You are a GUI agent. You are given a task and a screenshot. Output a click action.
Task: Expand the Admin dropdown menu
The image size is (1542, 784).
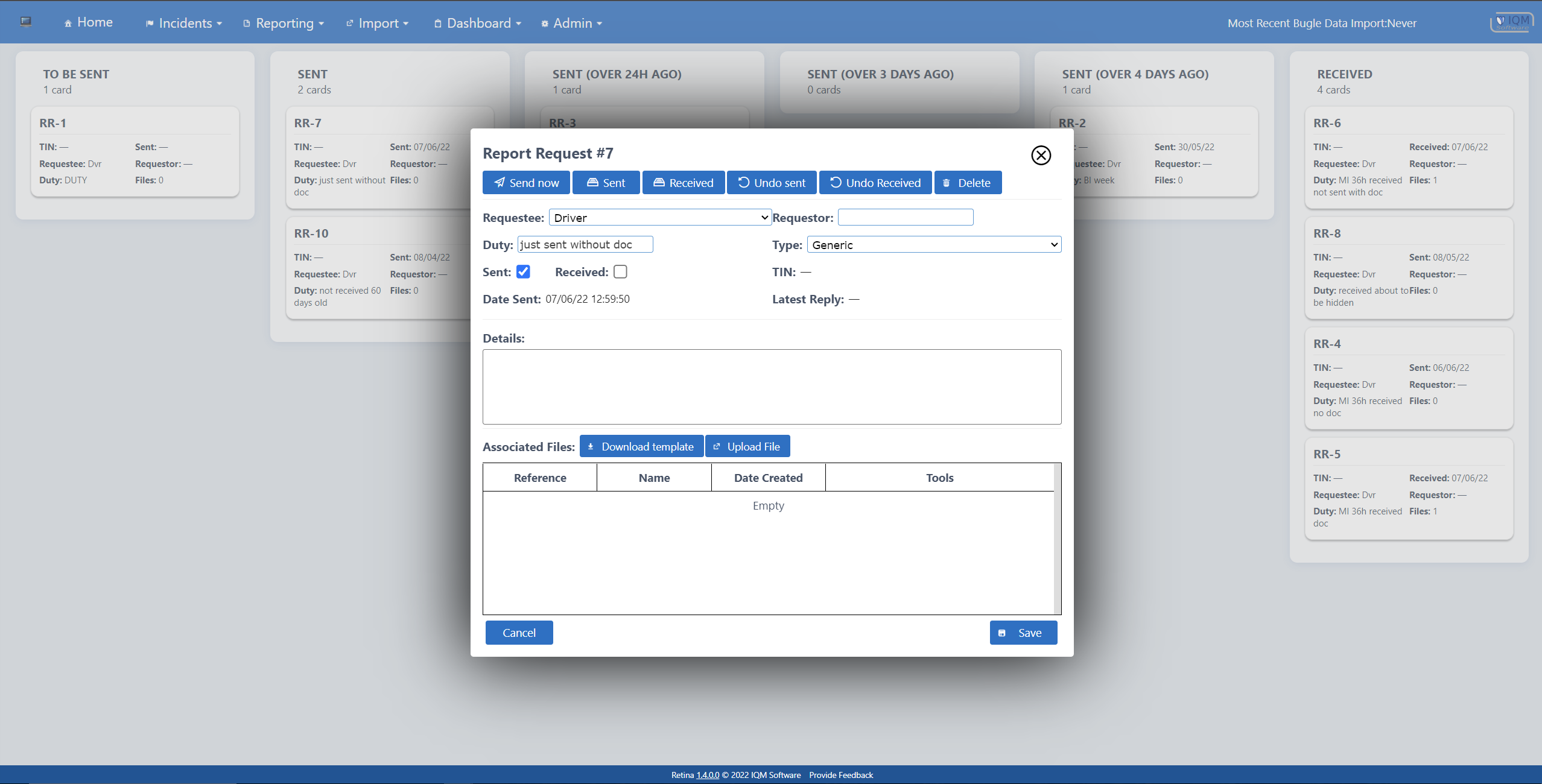(572, 23)
